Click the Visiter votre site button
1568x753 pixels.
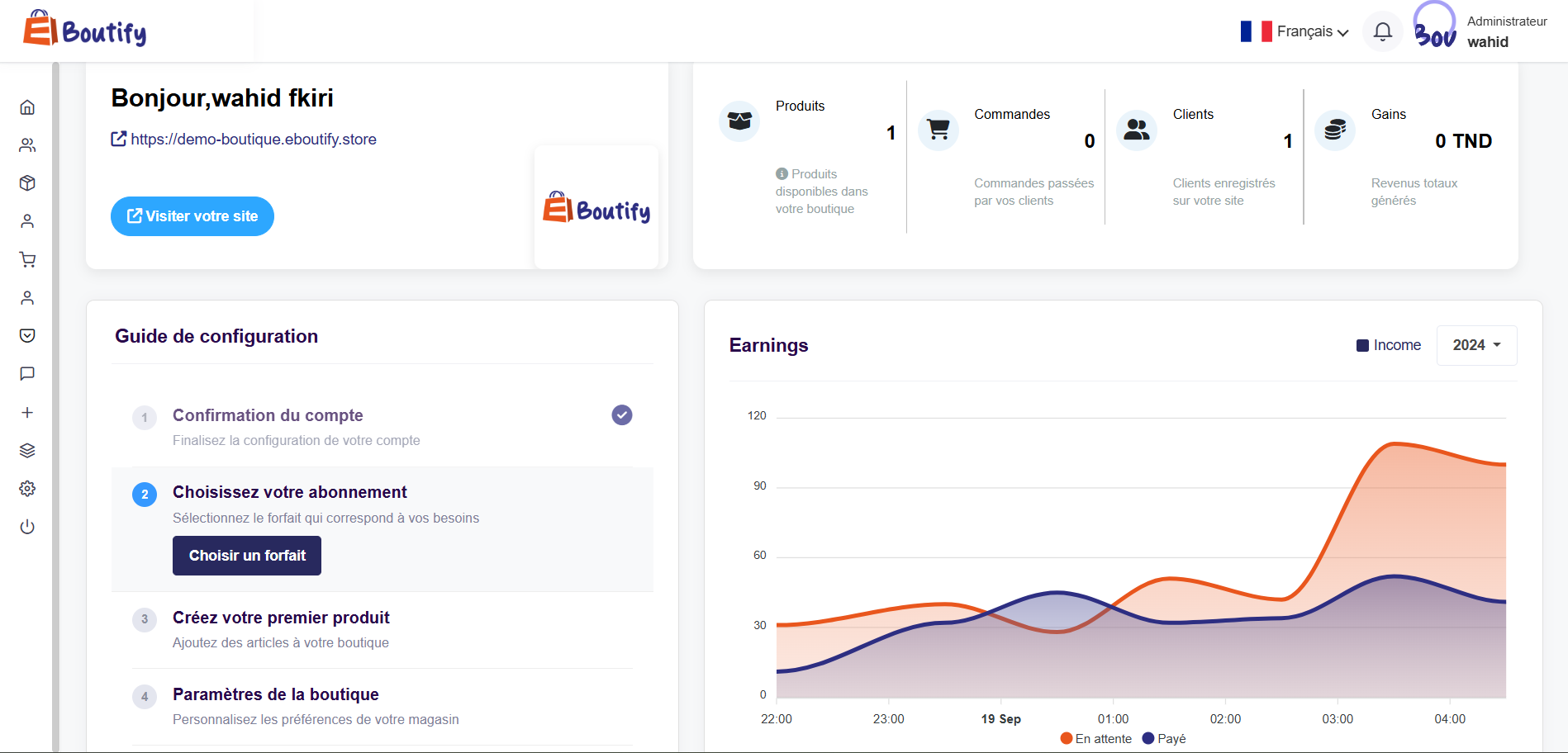point(192,216)
